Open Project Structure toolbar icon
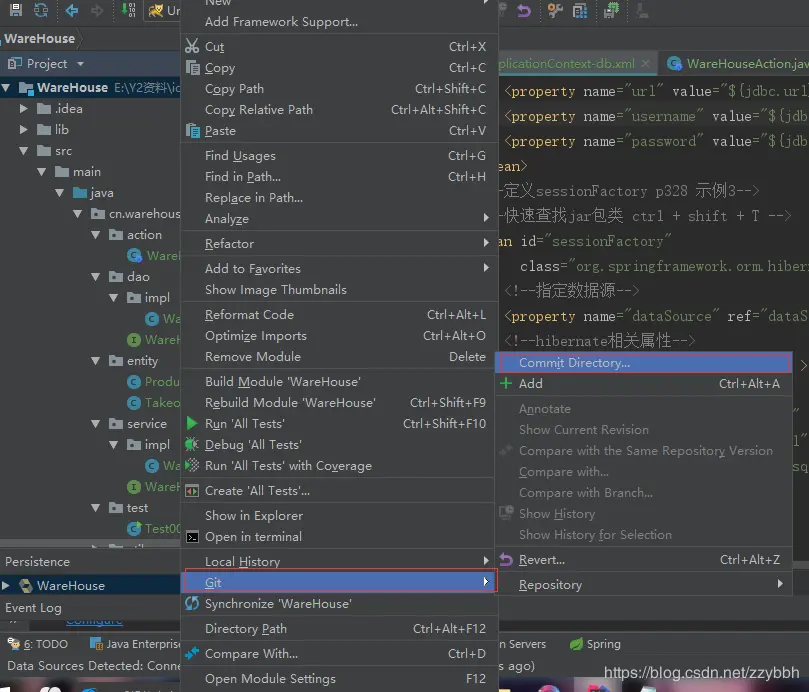The width and height of the screenshot is (809, 692). pyautogui.click(x=580, y=10)
